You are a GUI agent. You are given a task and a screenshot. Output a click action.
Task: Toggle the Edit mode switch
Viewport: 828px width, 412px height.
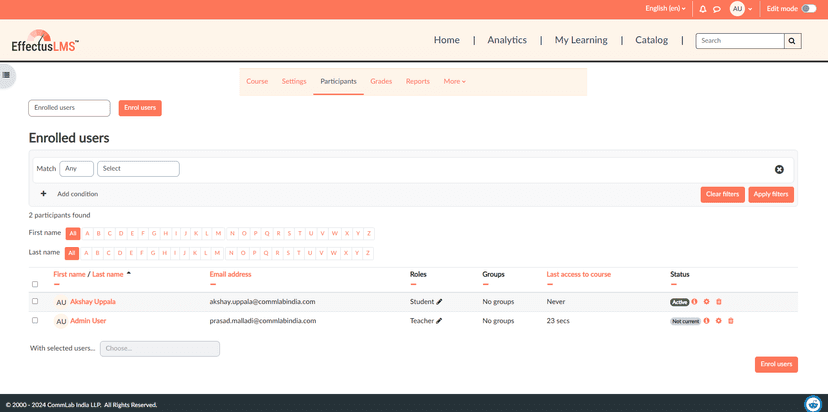point(808,9)
